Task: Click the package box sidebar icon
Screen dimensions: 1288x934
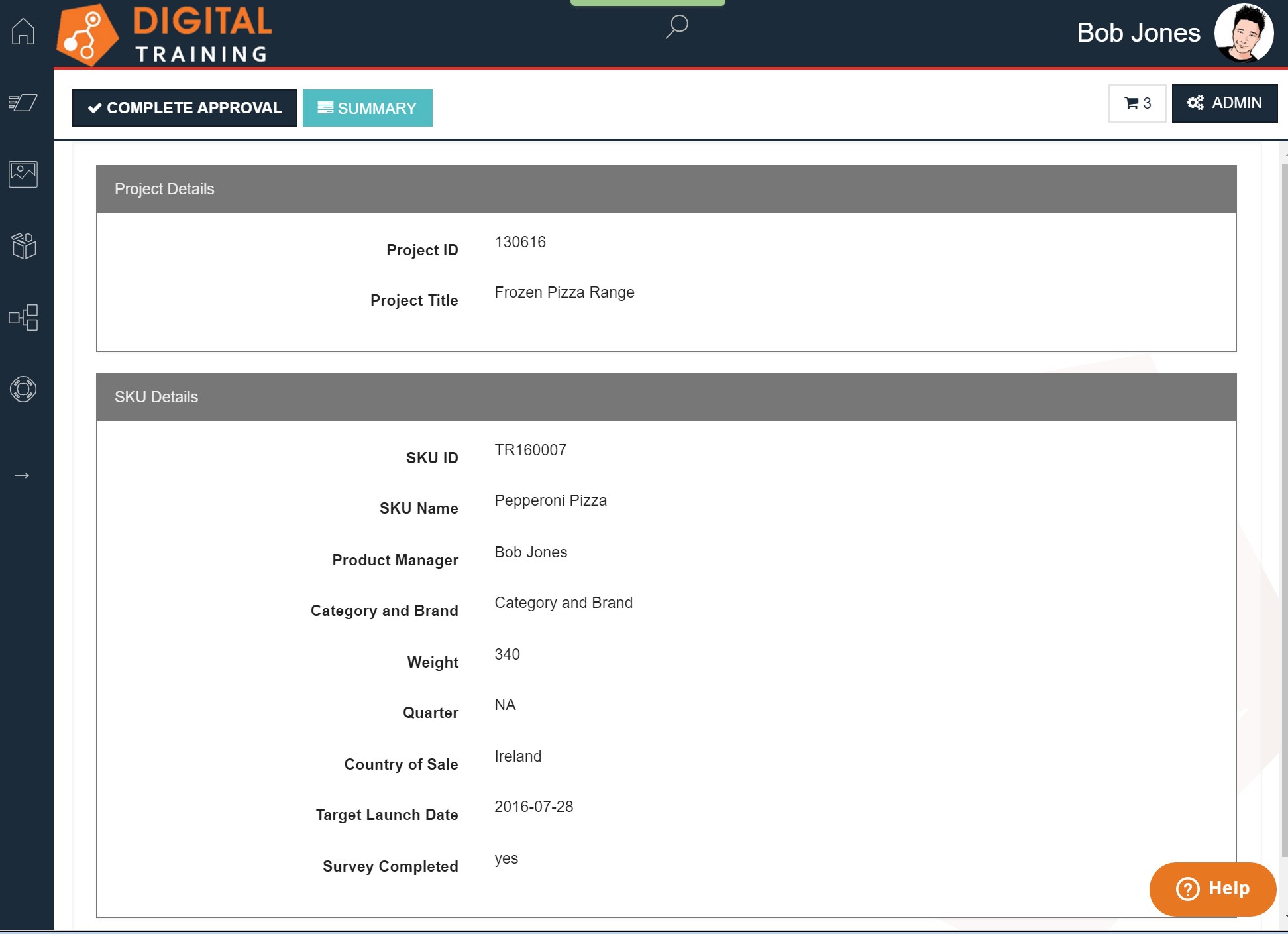Action: [x=23, y=246]
